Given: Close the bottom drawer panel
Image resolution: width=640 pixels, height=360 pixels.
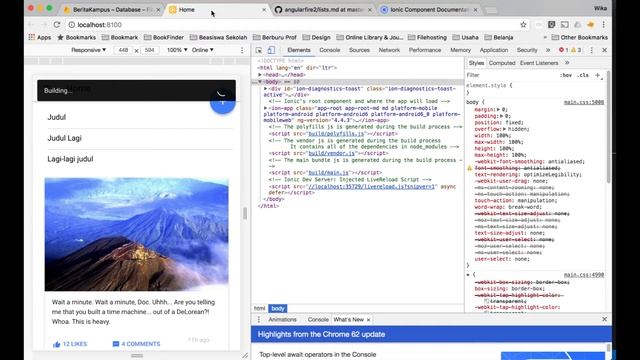Looking at the screenshot, I should pos(604,319).
